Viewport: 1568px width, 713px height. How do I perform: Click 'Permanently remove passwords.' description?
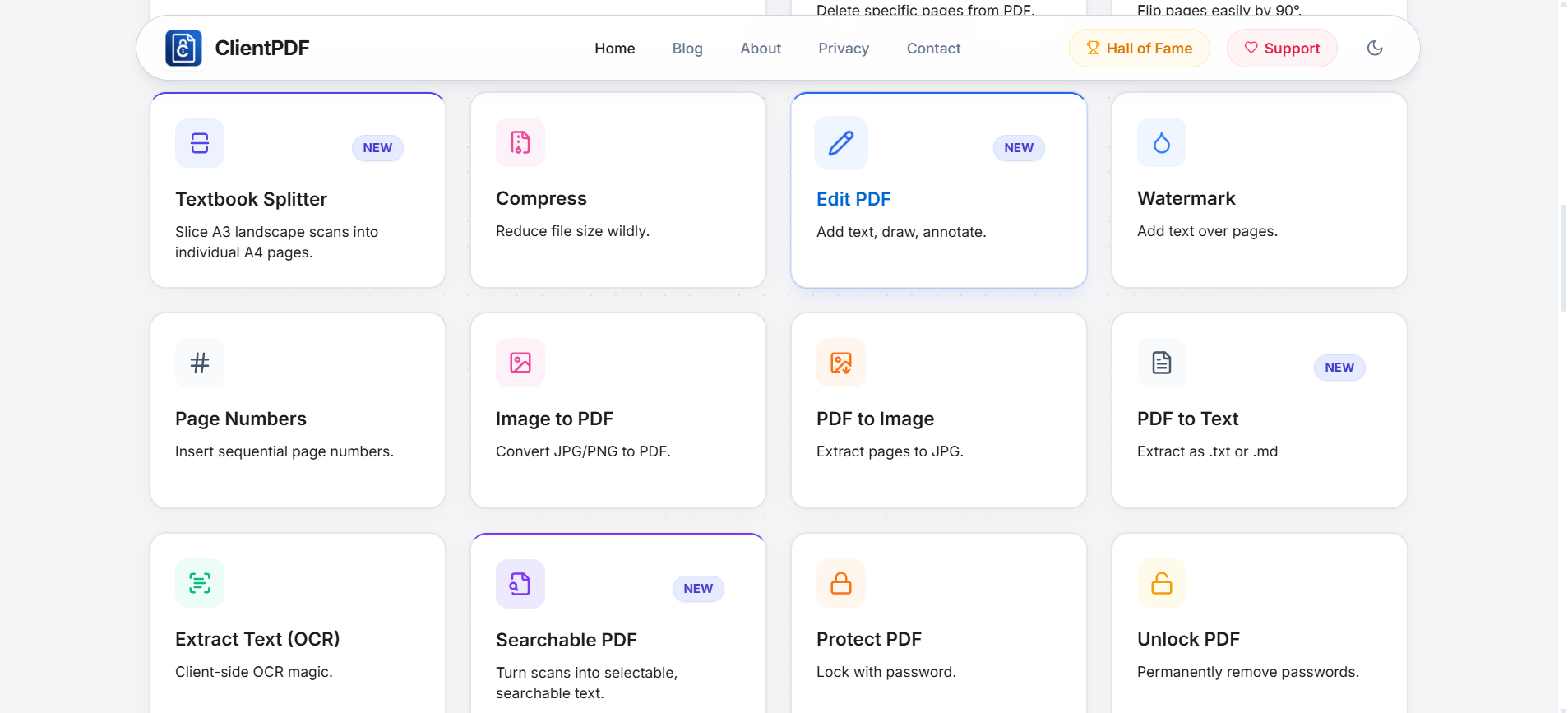click(1248, 672)
